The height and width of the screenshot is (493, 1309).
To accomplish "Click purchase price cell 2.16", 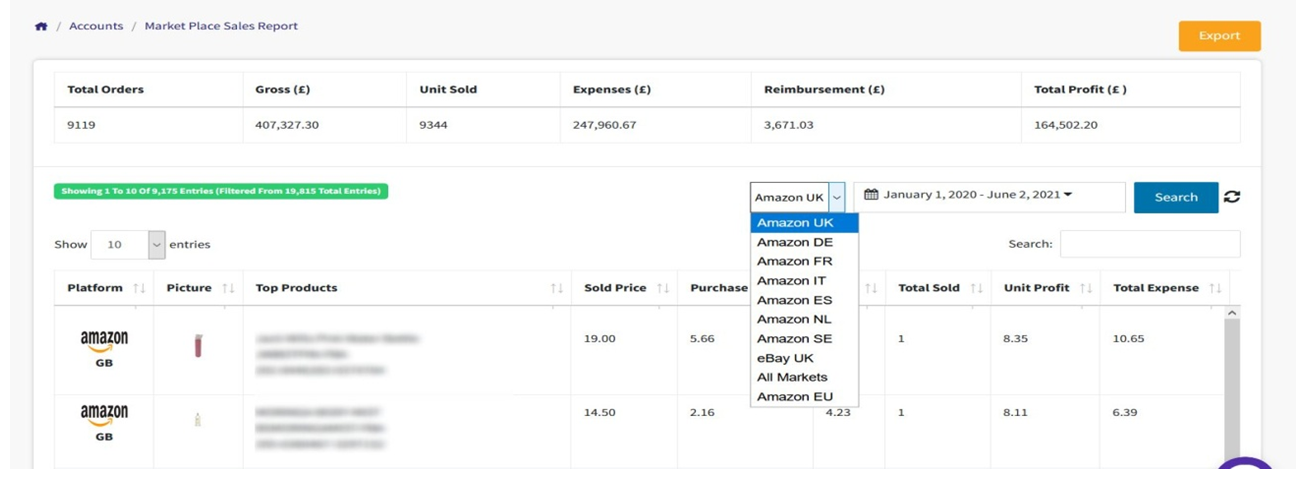I will (x=702, y=412).
